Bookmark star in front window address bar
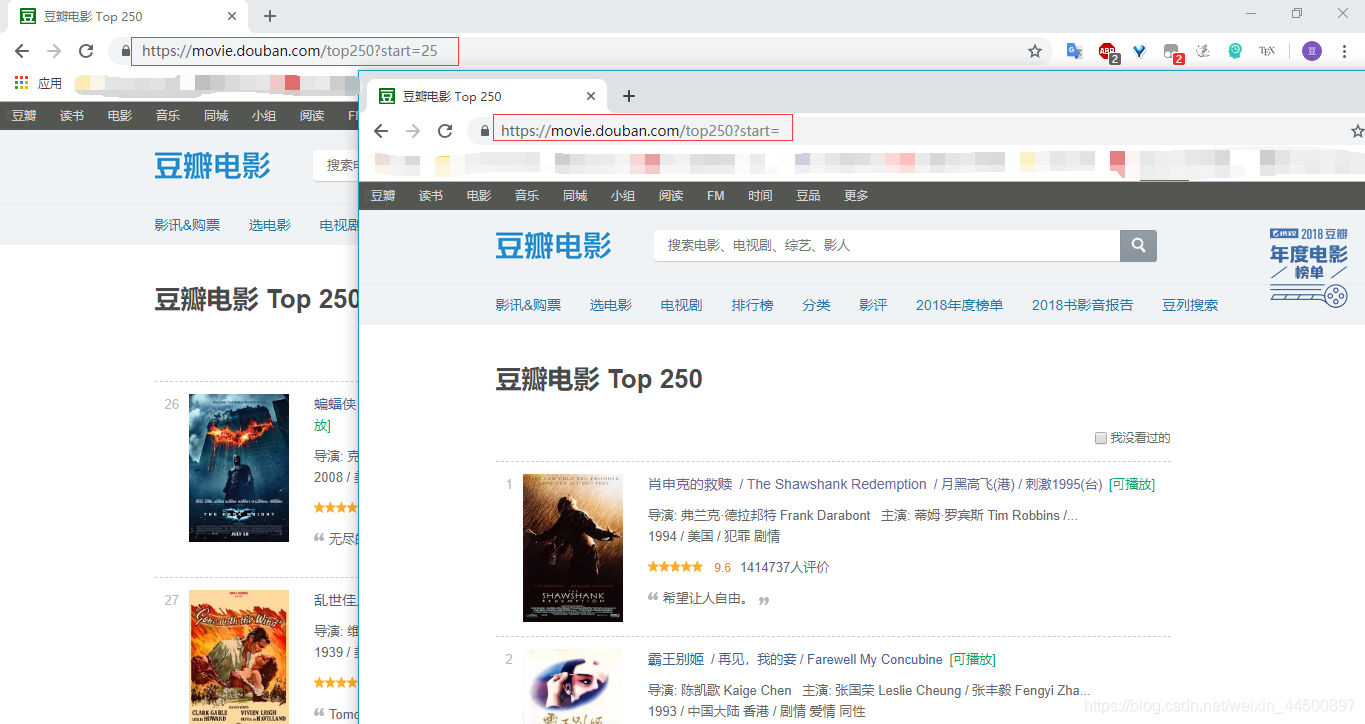This screenshot has height=724, width=1365. (x=1357, y=131)
